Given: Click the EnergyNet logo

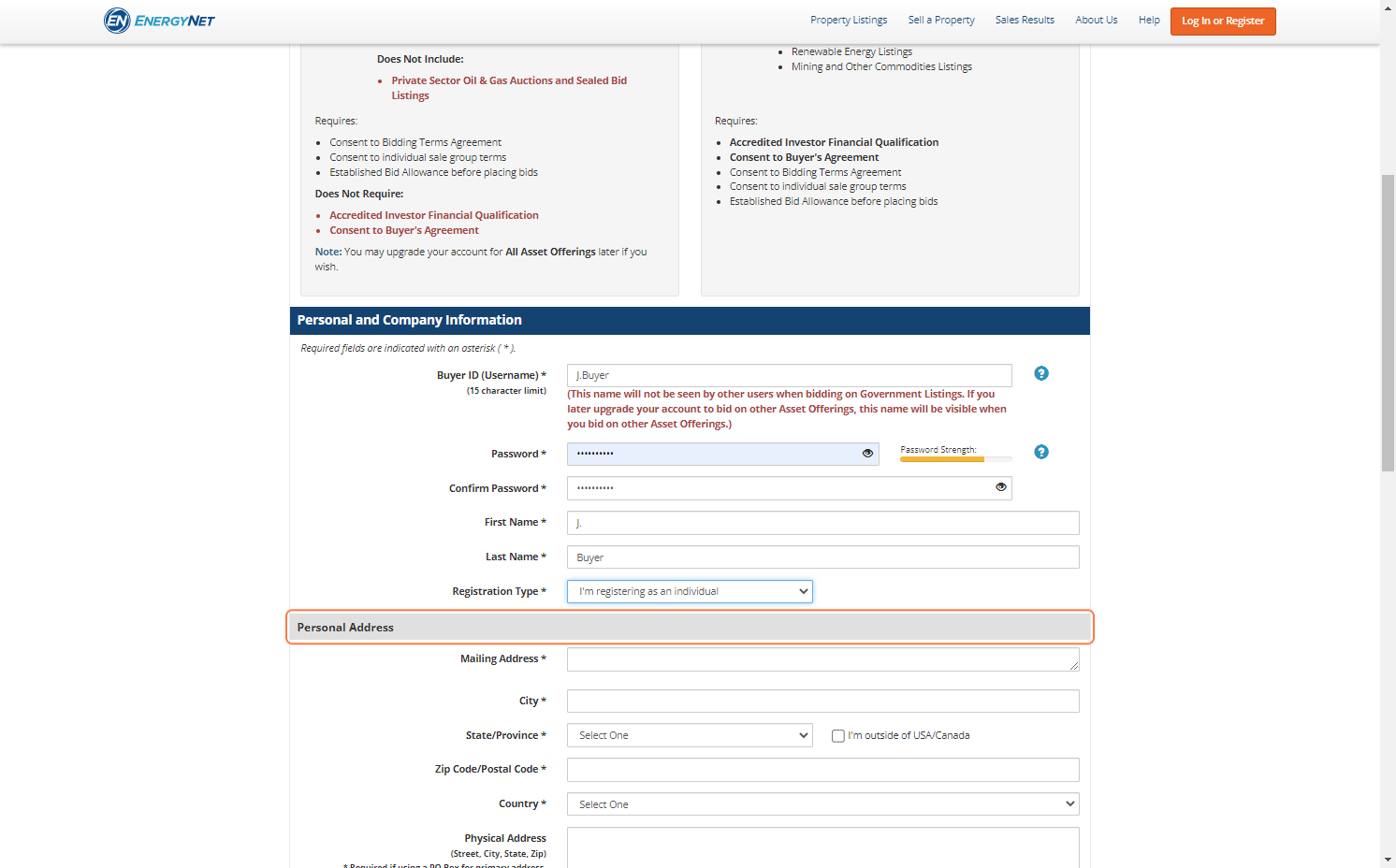Looking at the screenshot, I should click(159, 21).
